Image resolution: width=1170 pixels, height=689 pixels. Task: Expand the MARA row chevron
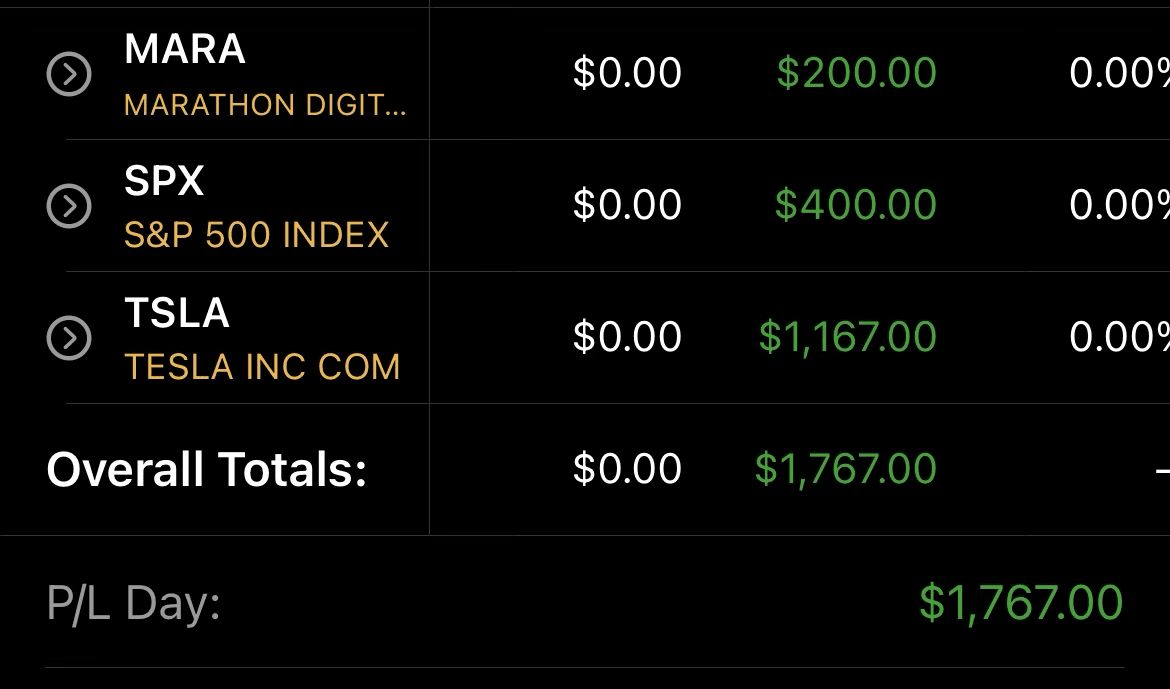(x=69, y=74)
